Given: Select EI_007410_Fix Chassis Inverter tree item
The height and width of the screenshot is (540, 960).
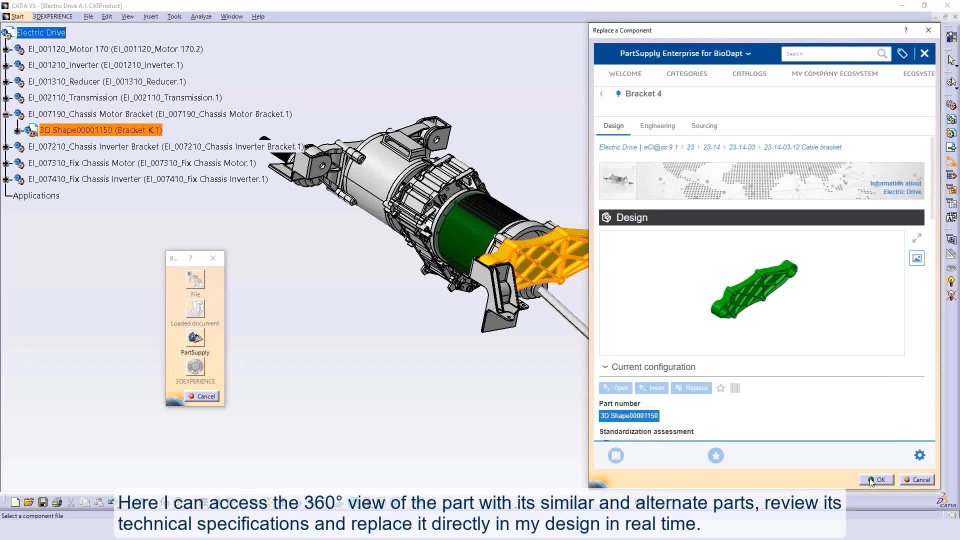Looking at the screenshot, I should click(x=148, y=179).
